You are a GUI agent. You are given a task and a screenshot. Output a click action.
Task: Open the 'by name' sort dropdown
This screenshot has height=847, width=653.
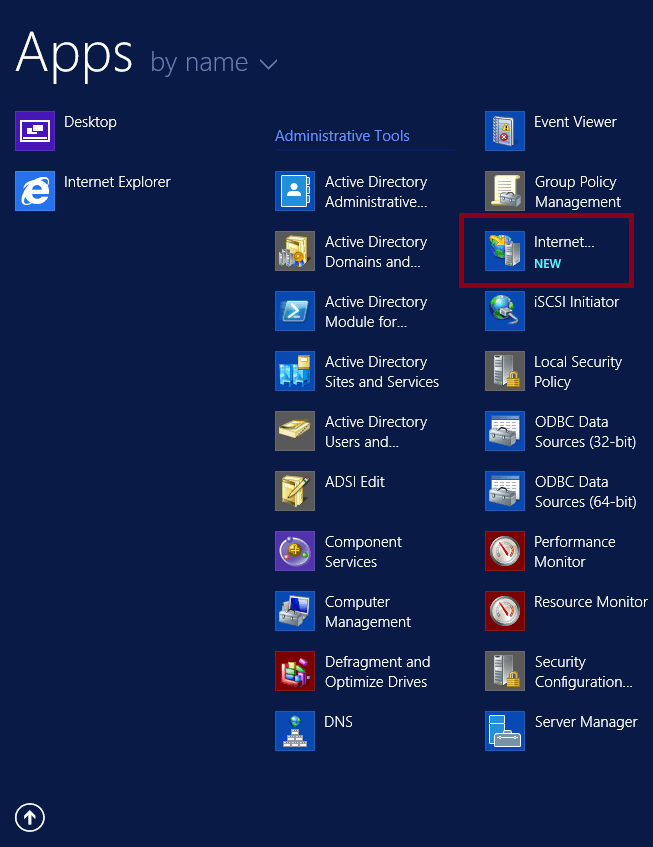[x=214, y=63]
